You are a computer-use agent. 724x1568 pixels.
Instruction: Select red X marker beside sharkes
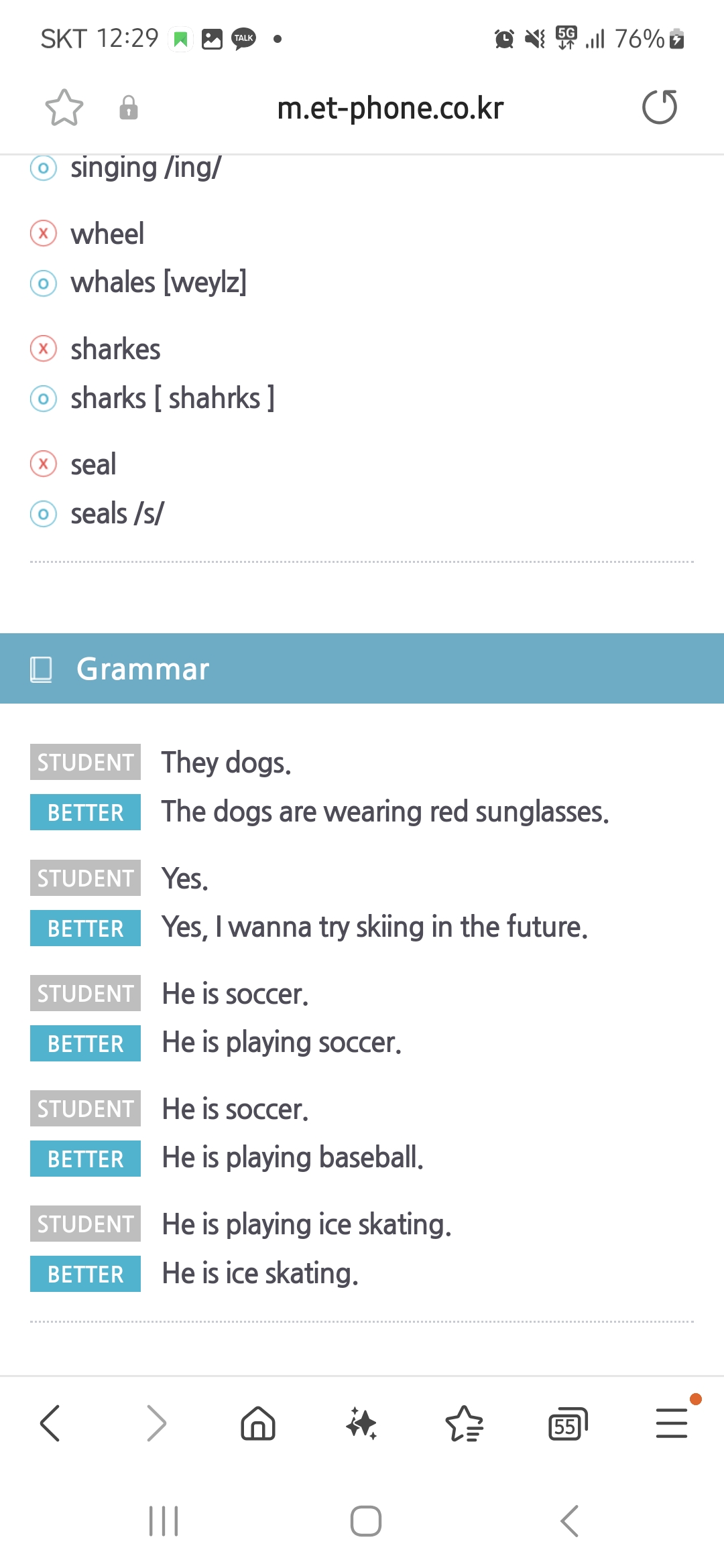point(44,348)
